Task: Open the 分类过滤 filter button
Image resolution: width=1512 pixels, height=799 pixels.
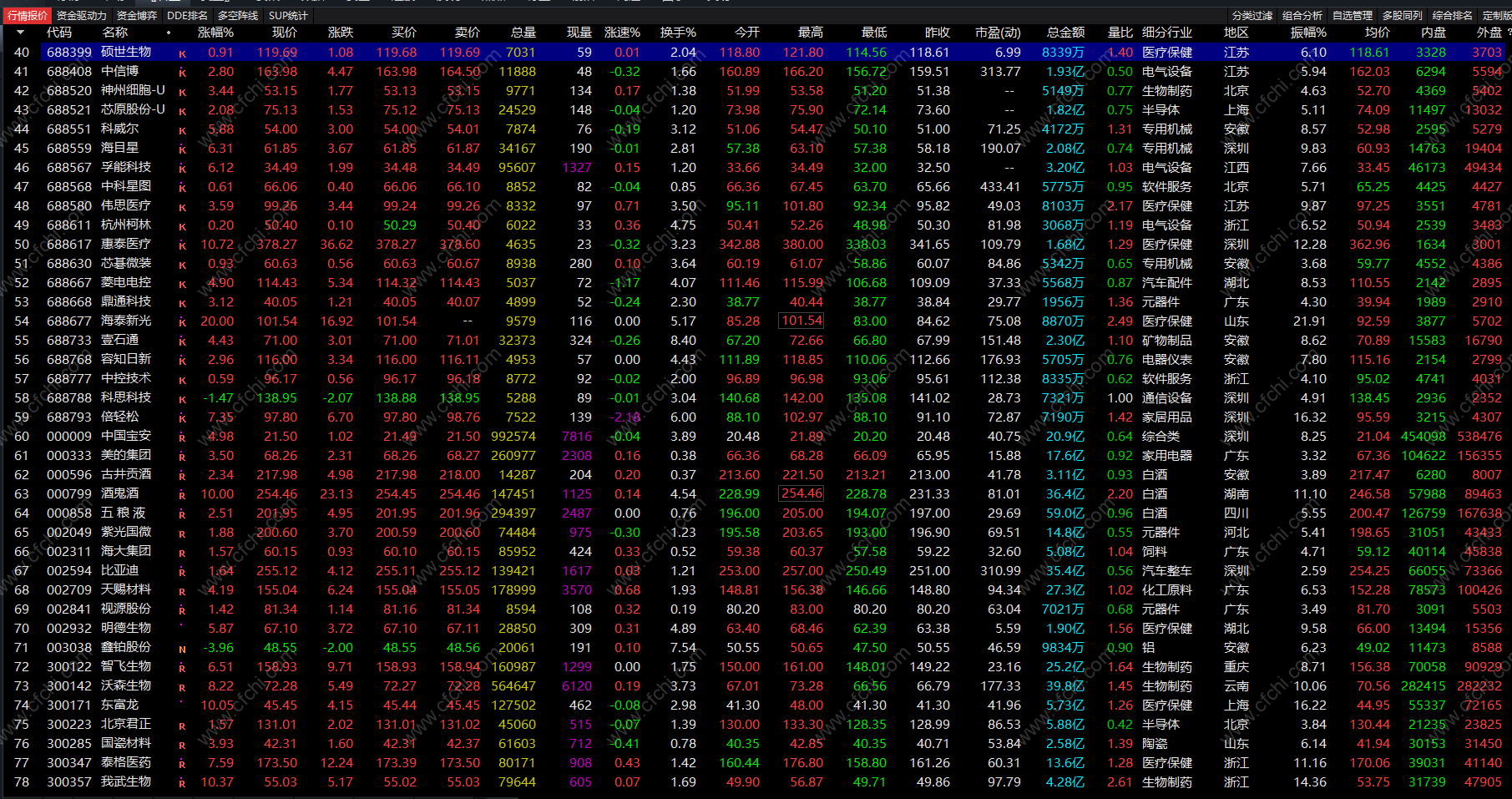Action: click(1252, 15)
